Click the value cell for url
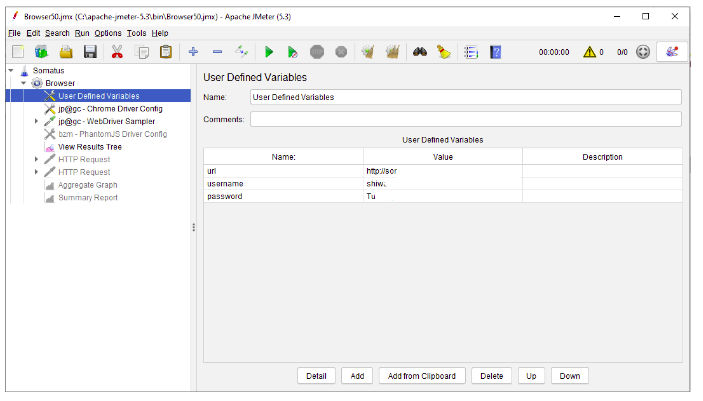Screen dimensions: 703x401 [x=443, y=171]
